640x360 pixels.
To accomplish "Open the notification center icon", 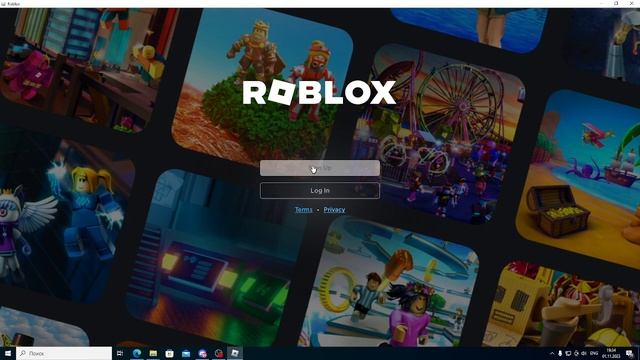I will coord(630,353).
